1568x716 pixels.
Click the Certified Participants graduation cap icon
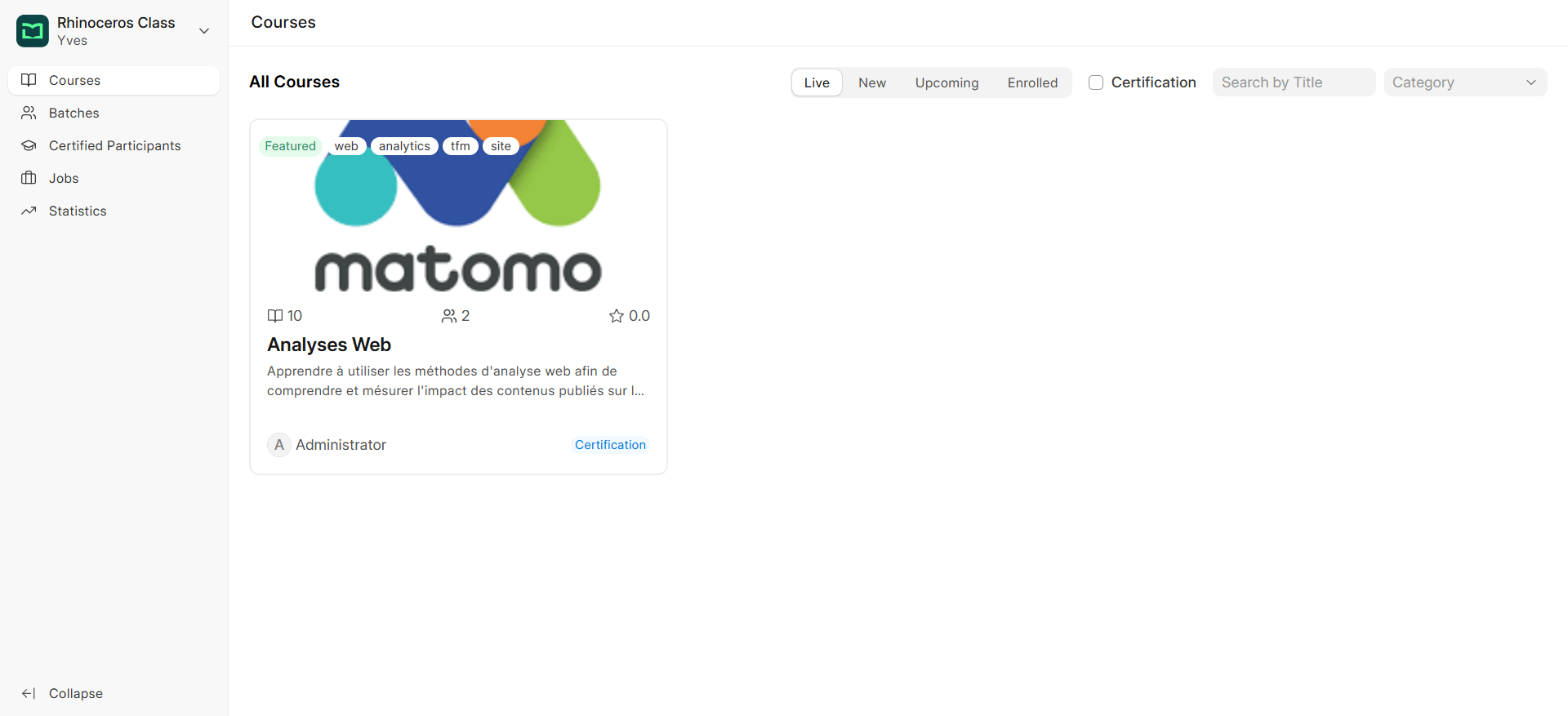point(29,145)
